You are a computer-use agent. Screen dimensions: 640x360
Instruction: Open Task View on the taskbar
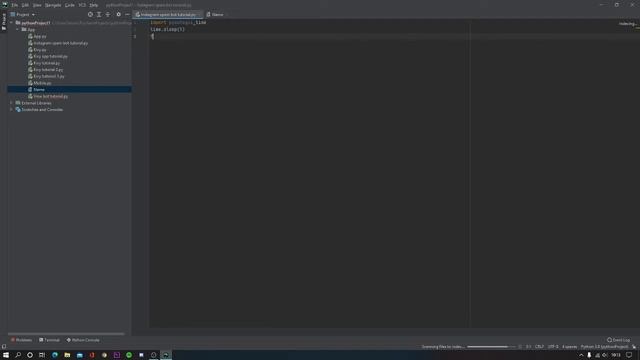pos(42,355)
